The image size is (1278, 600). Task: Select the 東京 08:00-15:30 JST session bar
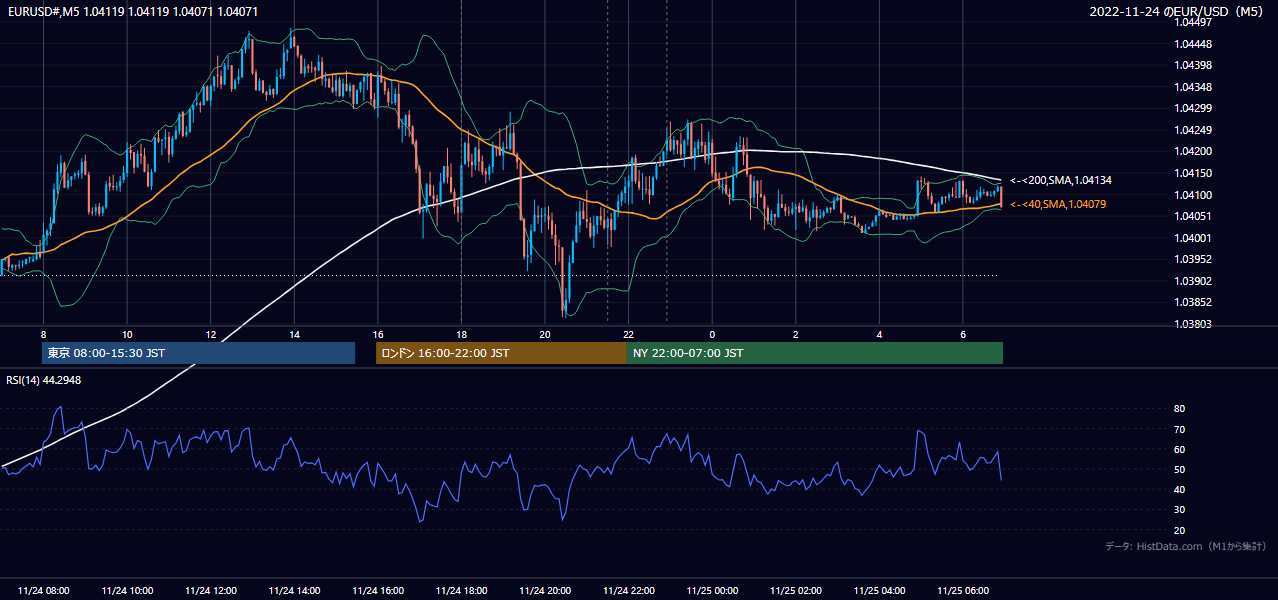pyautogui.click(x=198, y=353)
